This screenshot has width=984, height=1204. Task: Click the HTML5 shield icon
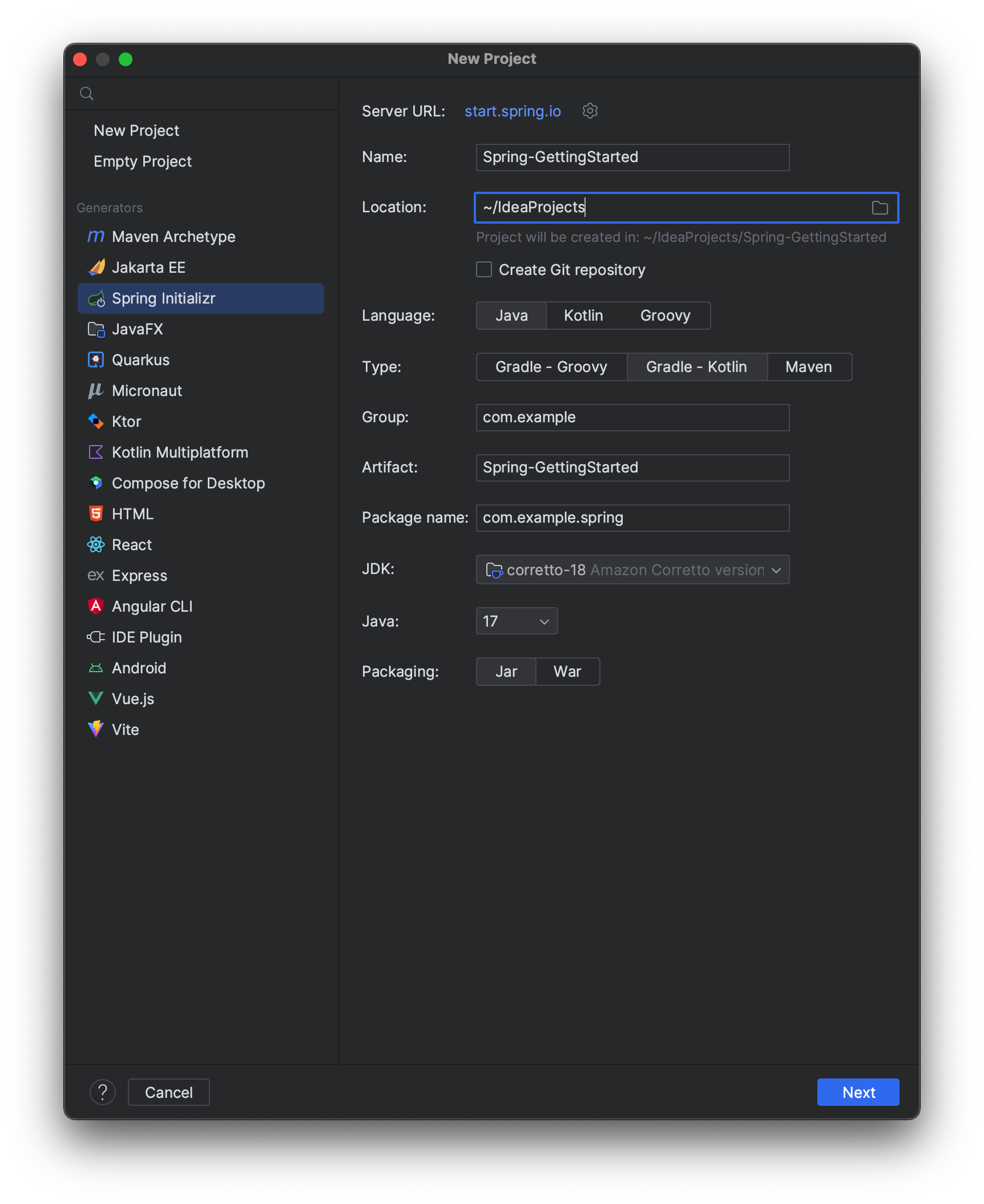(x=96, y=514)
